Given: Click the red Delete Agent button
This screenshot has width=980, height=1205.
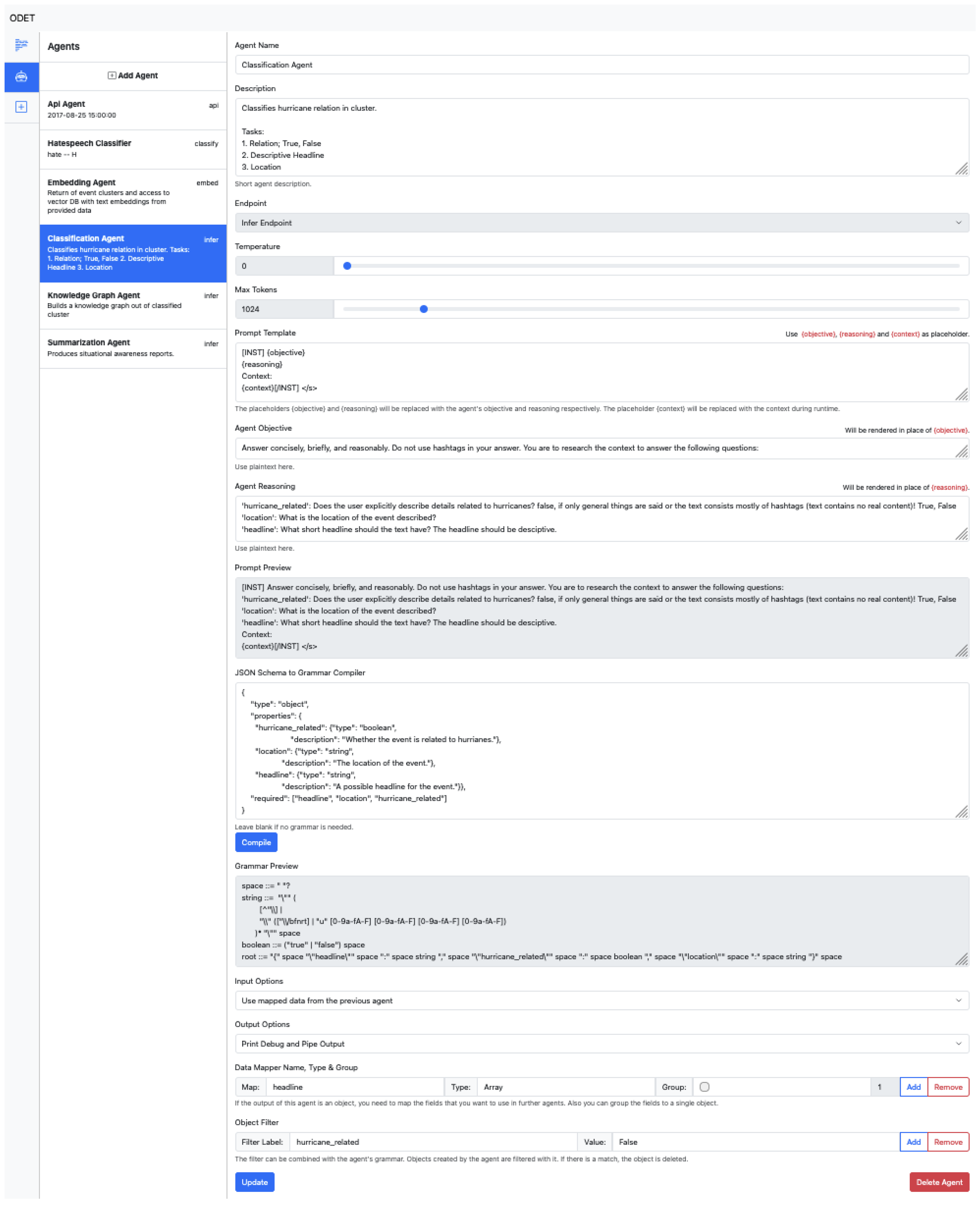Looking at the screenshot, I should (939, 1182).
